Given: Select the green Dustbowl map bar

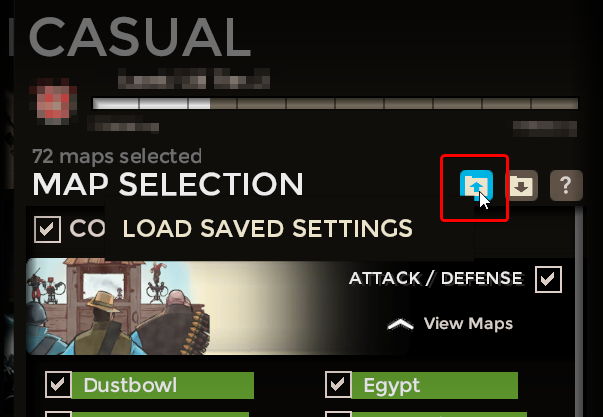Looking at the screenshot, I should 163,385.
